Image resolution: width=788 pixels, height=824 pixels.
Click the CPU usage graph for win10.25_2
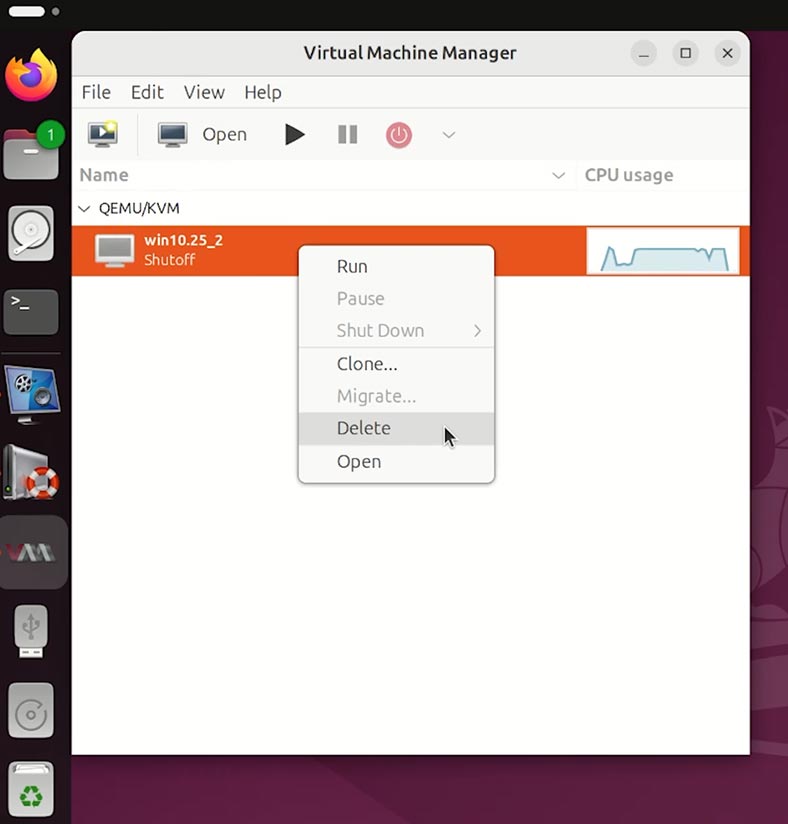pyautogui.click(x=663, y=251)
